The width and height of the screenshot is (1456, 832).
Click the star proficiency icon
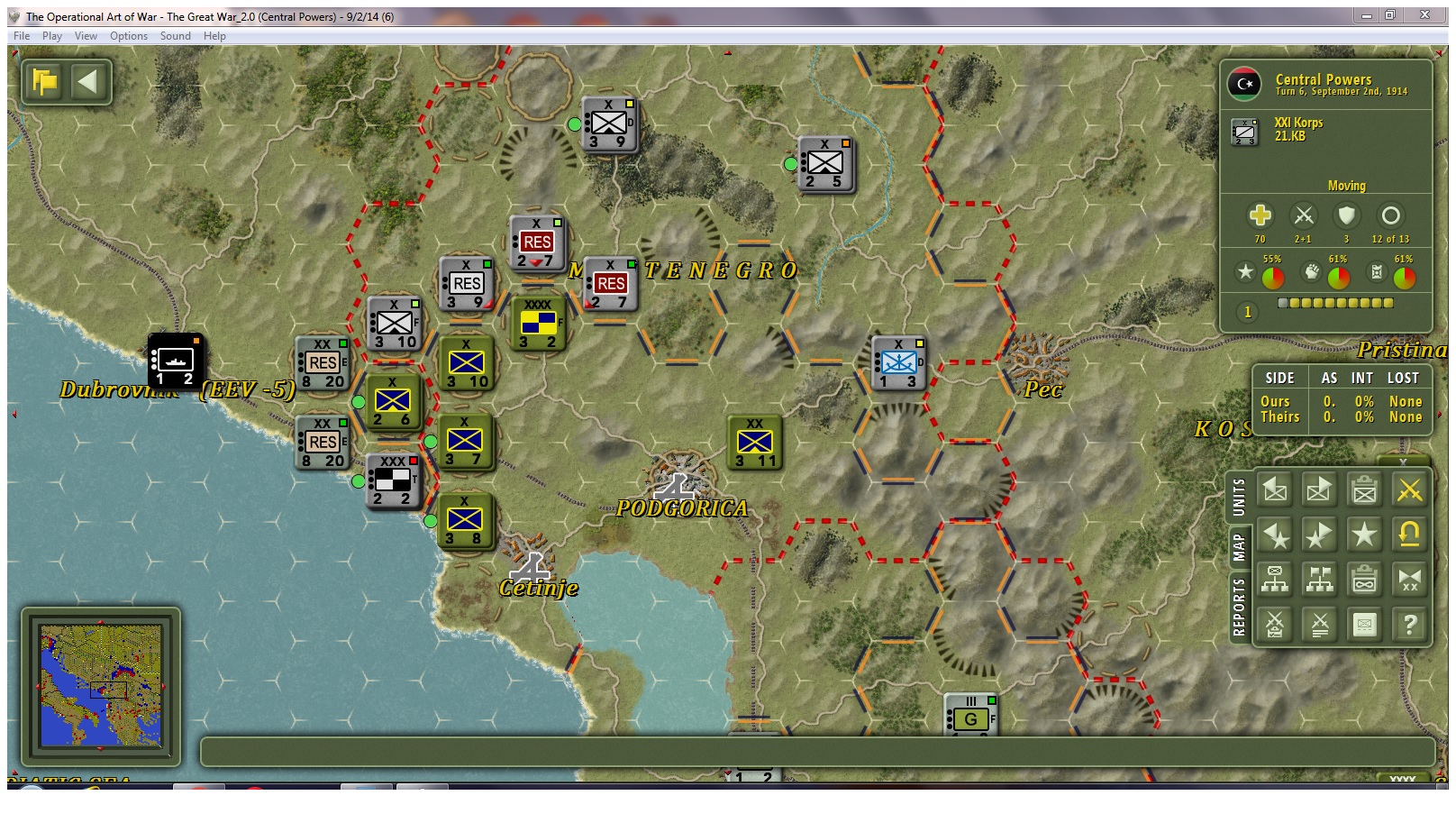click(1245, 271)
